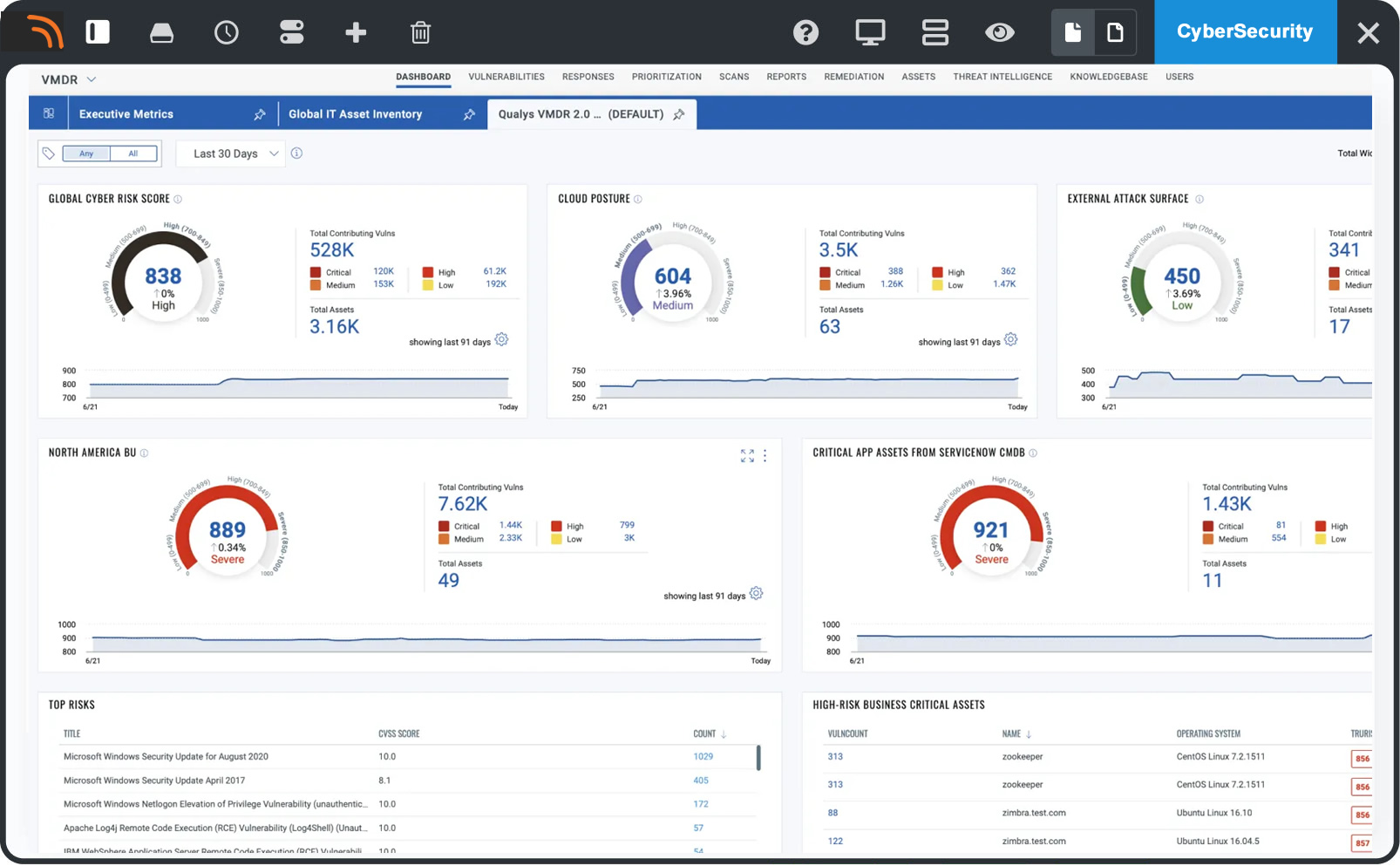Click info icon beside North America BU
The image size is (1400, 866).
pos(144,453)
